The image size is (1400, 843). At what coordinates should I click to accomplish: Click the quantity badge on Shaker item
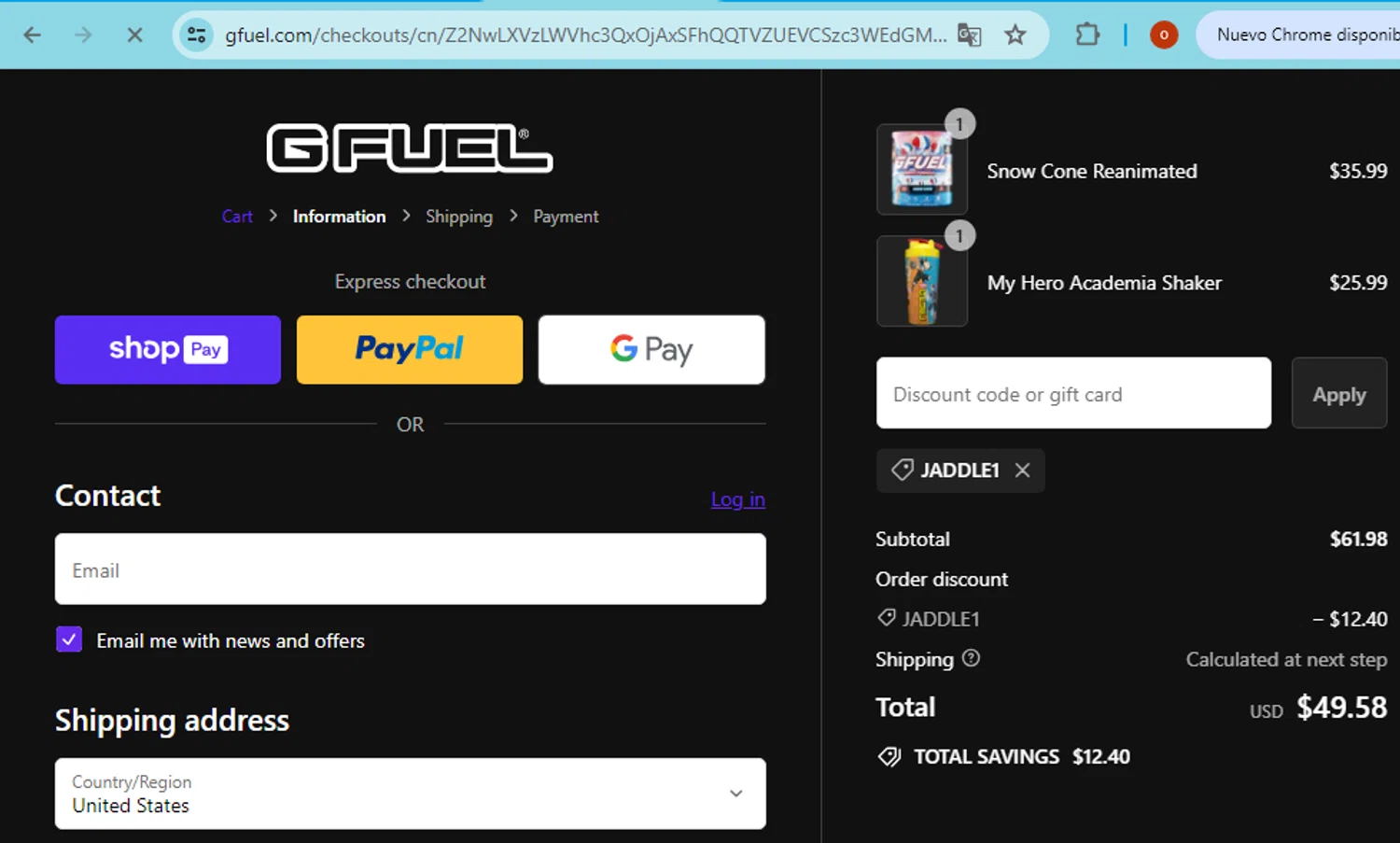pos(959,236)
